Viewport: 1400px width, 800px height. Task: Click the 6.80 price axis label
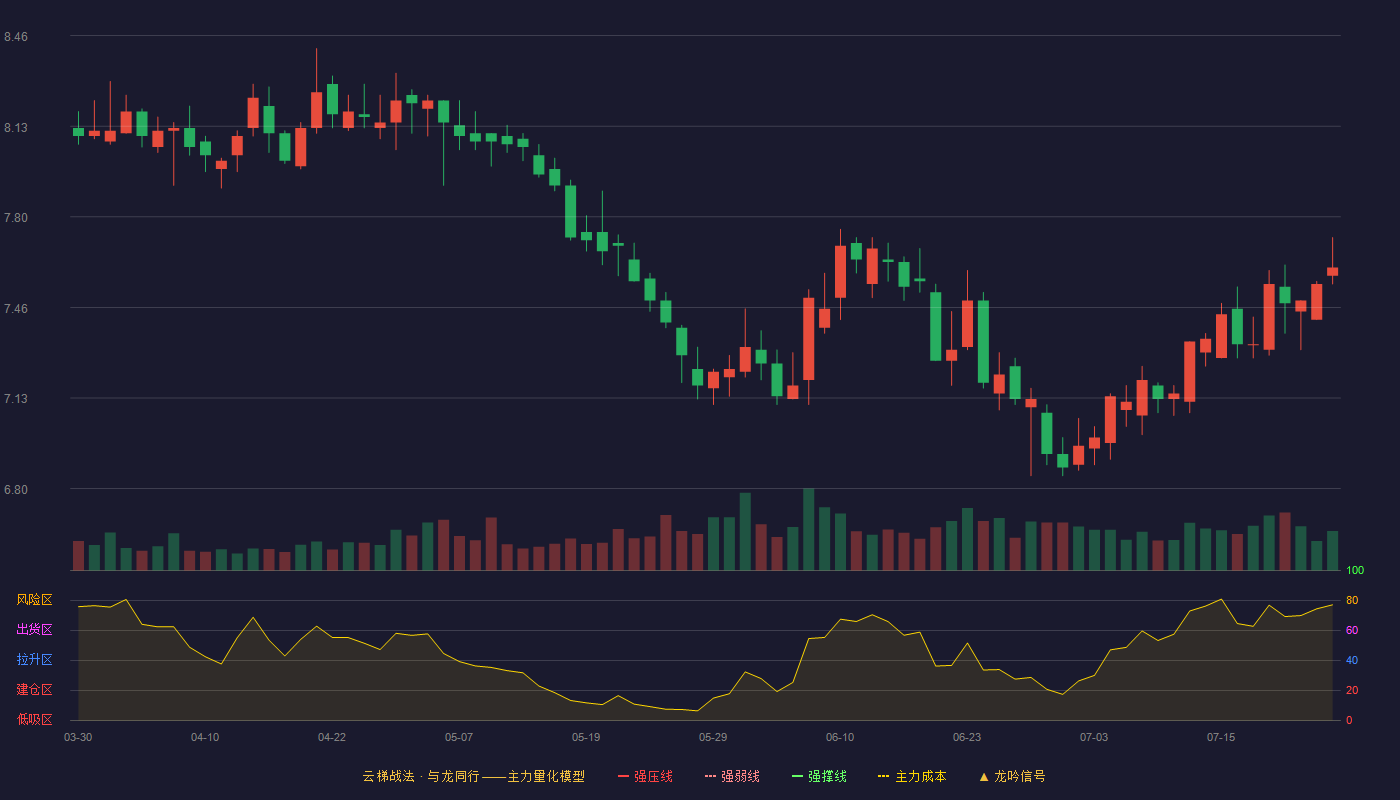pyautogui.click(x=16, y=490)
